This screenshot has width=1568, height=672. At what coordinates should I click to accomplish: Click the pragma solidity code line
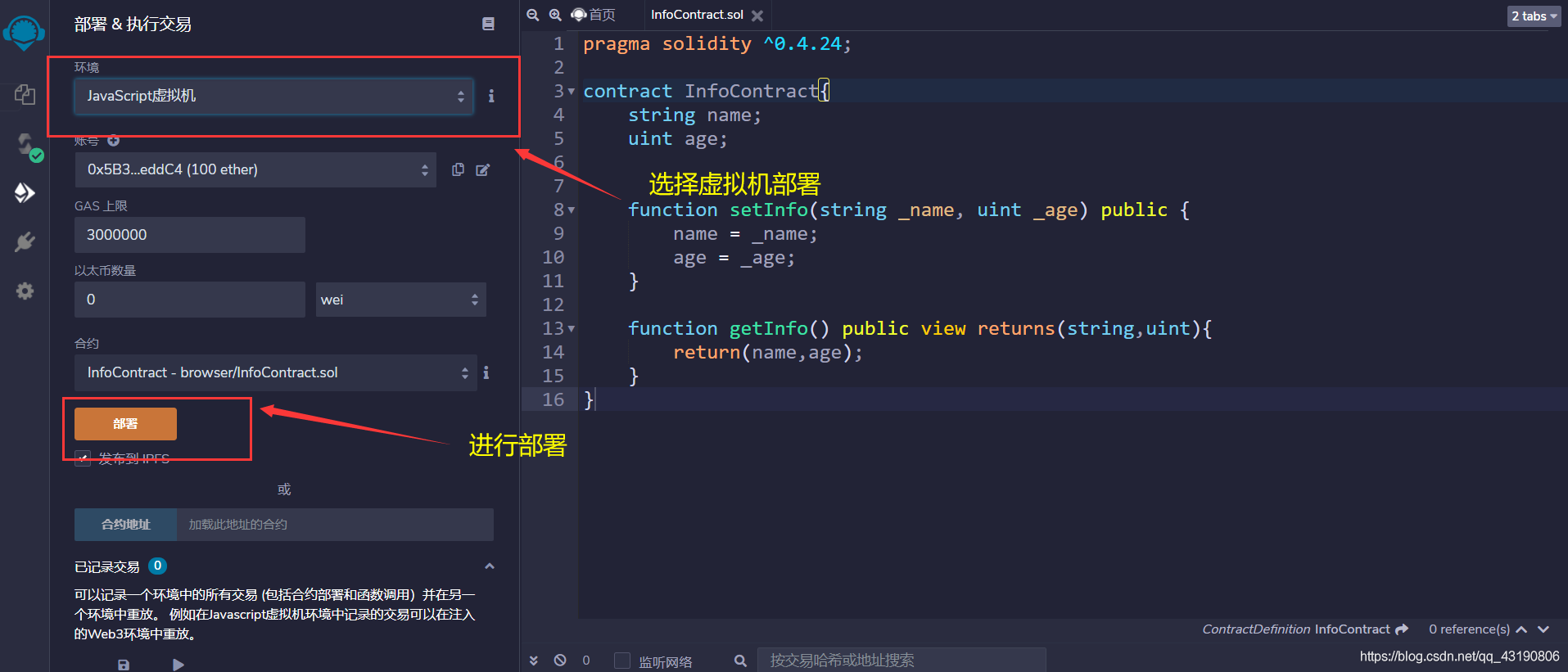tap(717, 44)
